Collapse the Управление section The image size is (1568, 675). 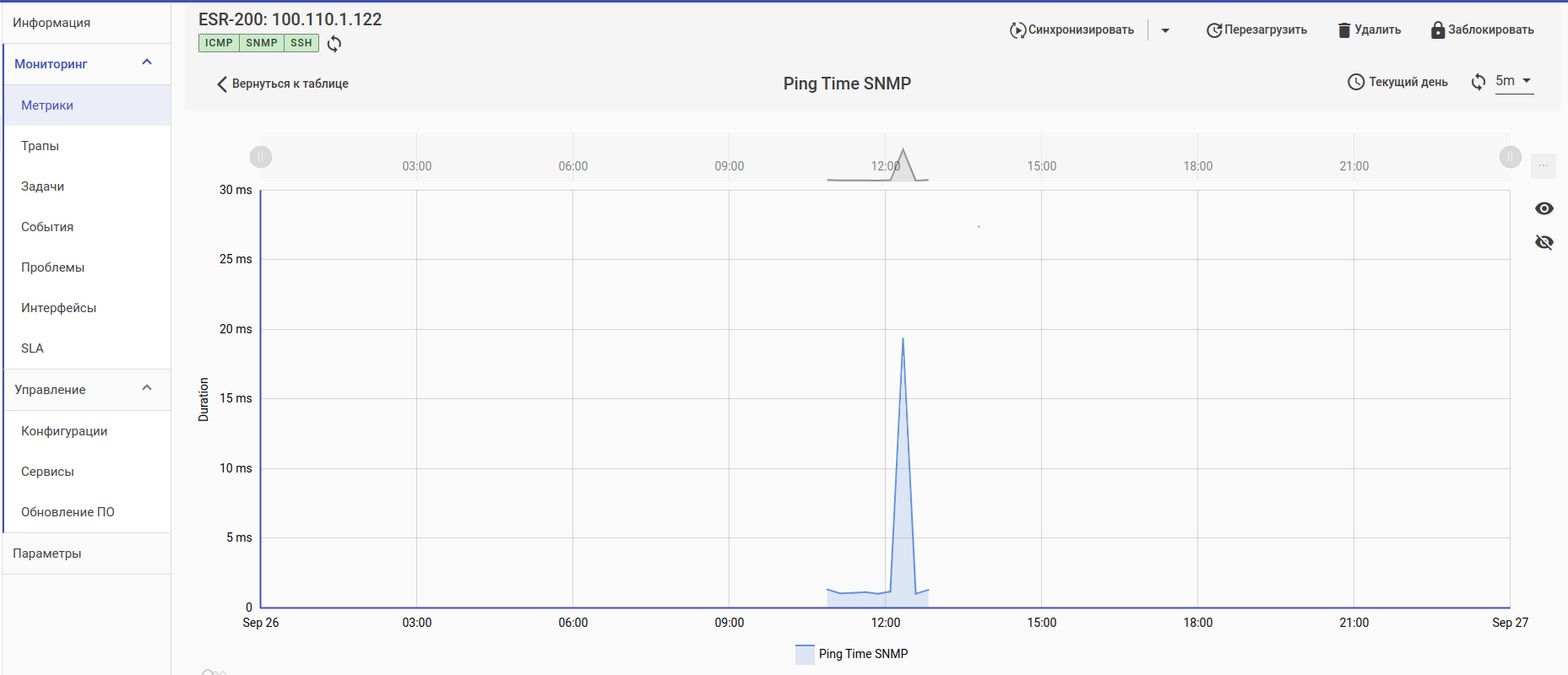click(x=147, y=388)
